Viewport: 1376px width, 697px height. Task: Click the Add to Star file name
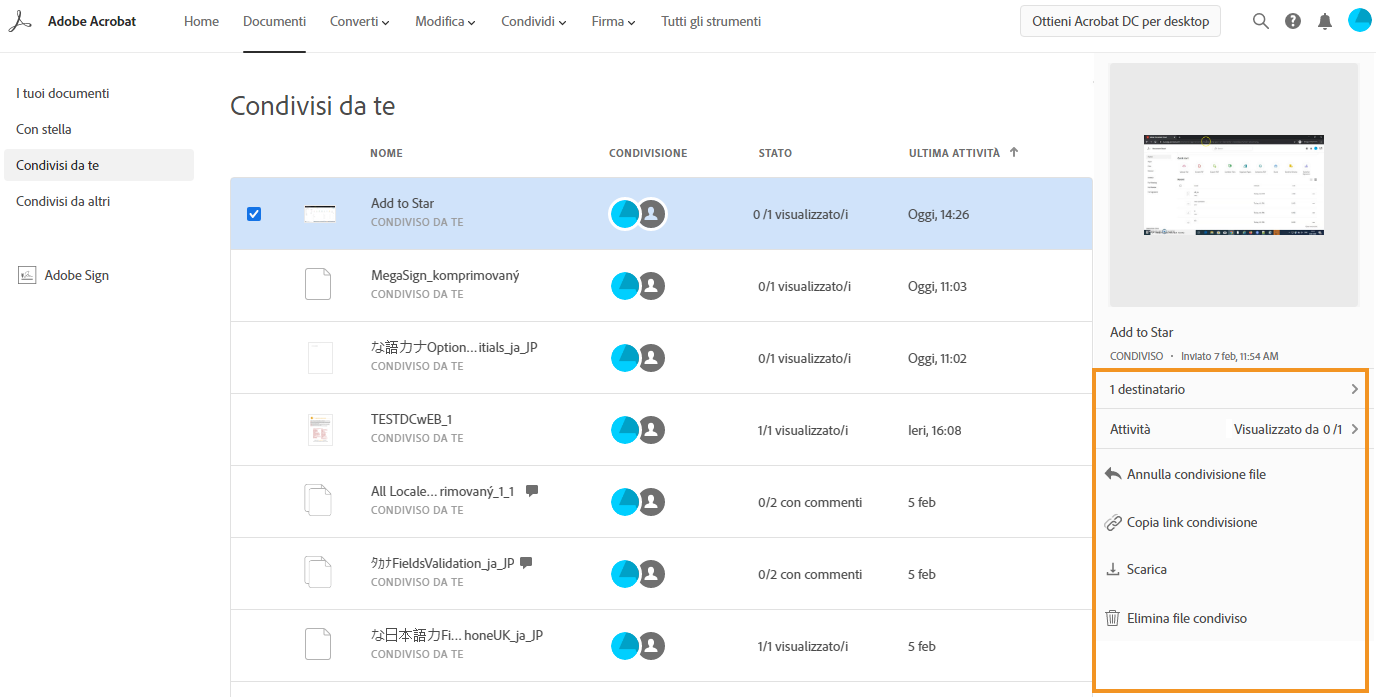(402, 203)
